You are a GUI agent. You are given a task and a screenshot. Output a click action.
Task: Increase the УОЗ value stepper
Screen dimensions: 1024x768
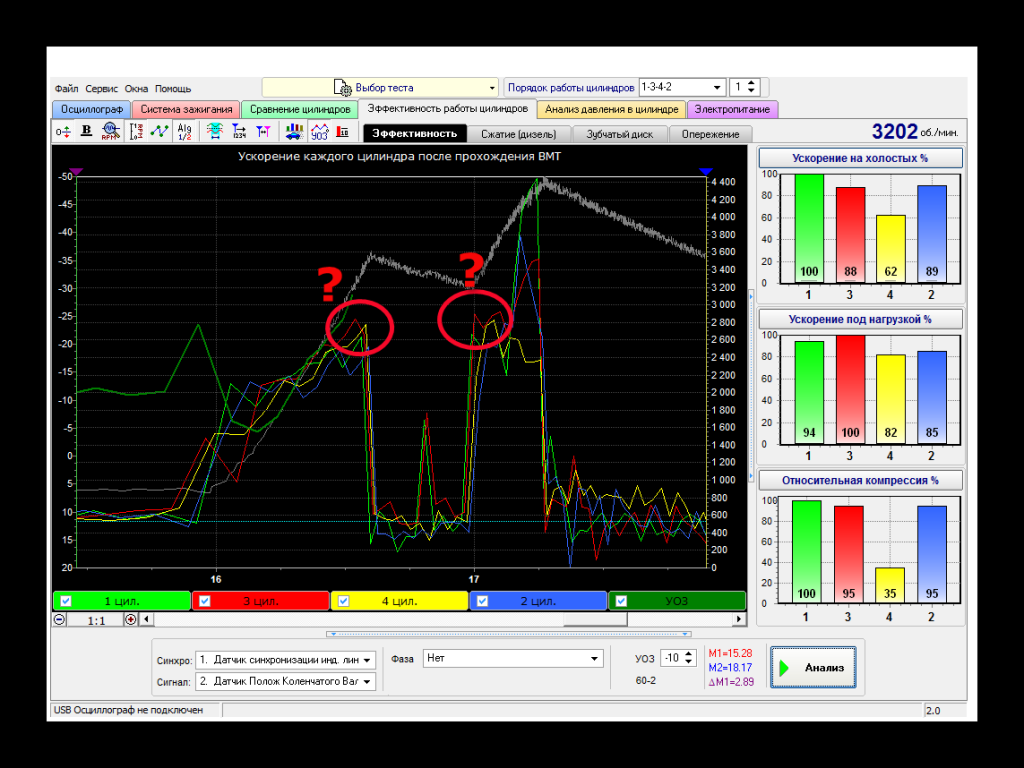pyautogui.click(x=689, y=654)
